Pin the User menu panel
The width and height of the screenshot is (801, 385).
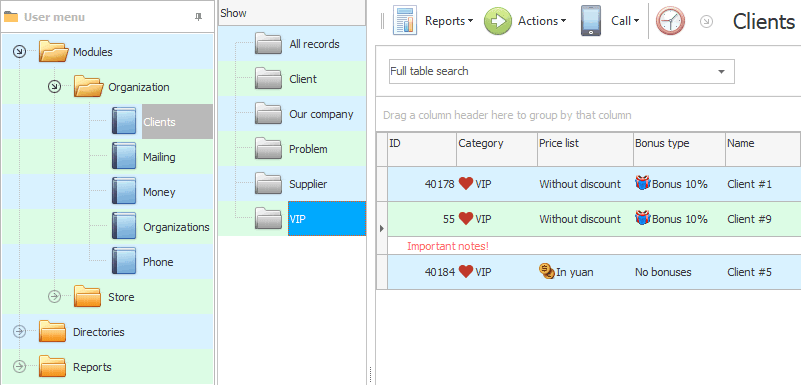point(199,17)
